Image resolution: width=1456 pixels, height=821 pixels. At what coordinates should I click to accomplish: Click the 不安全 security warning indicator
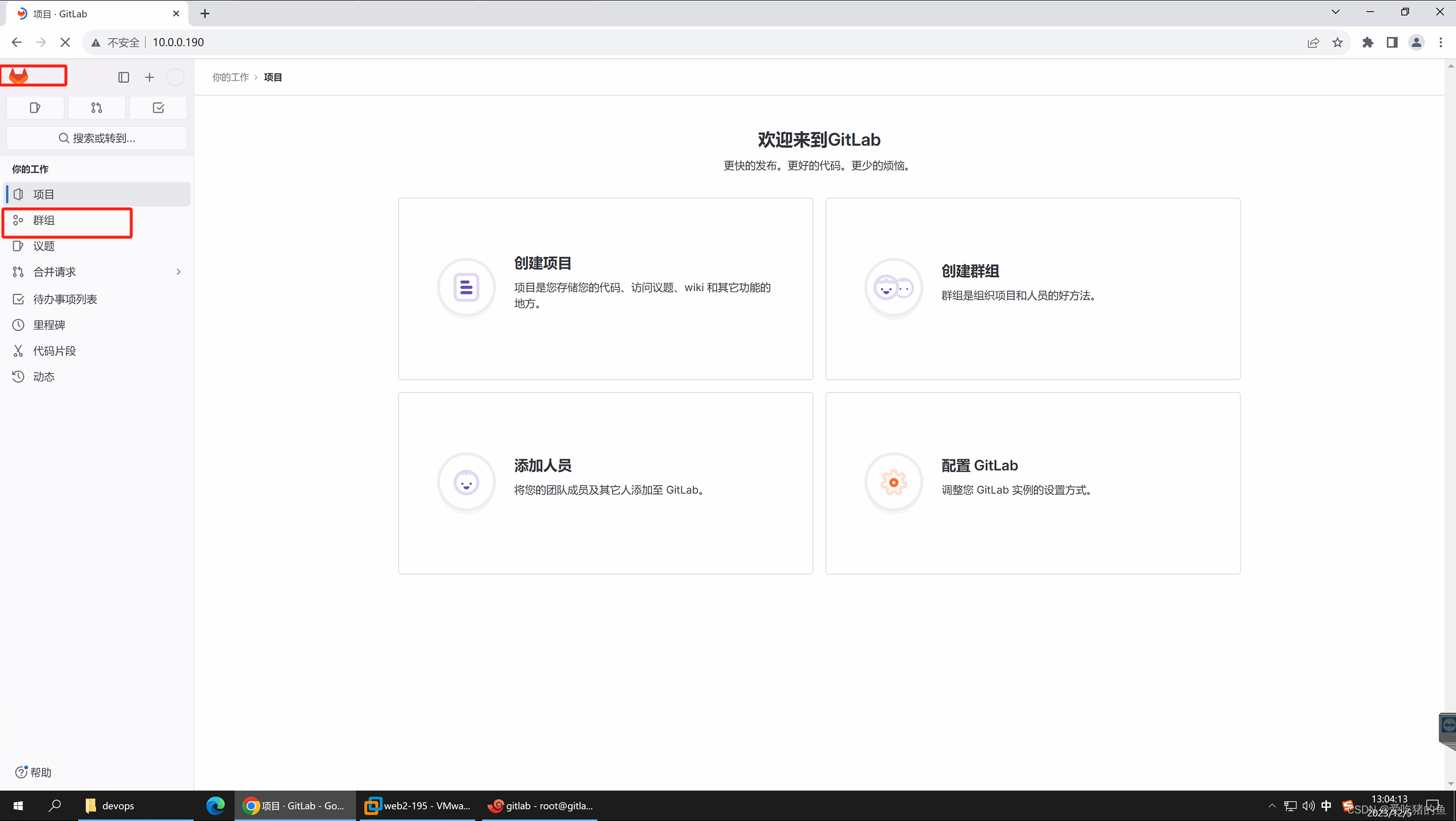point(116,42)
